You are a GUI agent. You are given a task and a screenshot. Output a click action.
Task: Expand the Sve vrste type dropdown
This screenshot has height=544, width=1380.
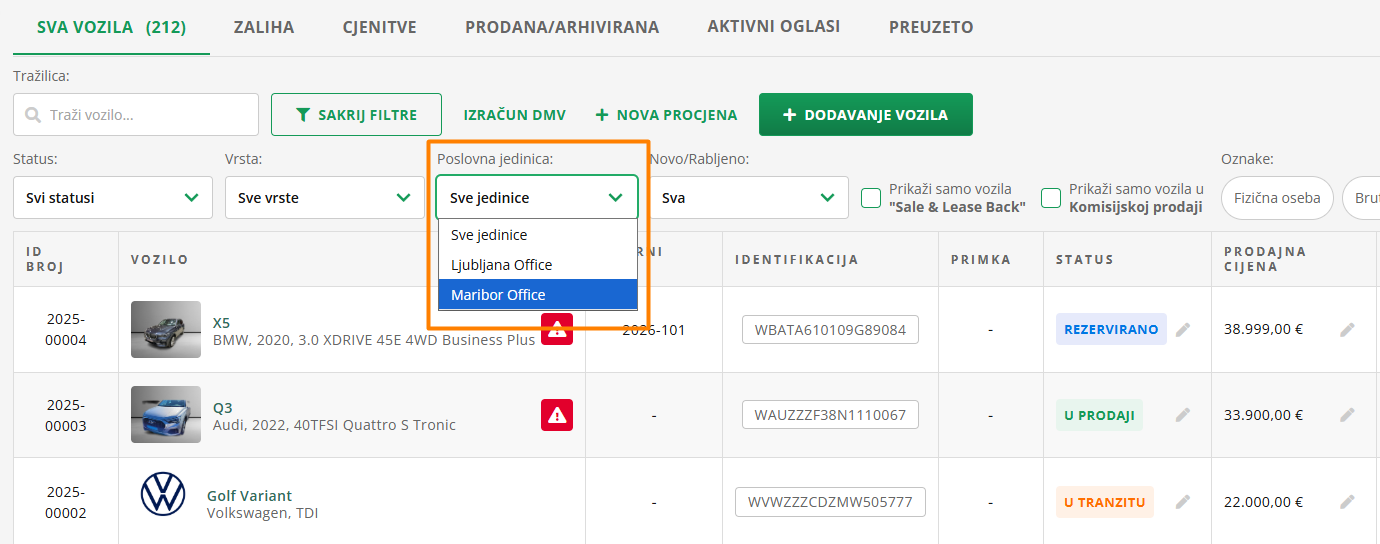[x=325, y=198]
